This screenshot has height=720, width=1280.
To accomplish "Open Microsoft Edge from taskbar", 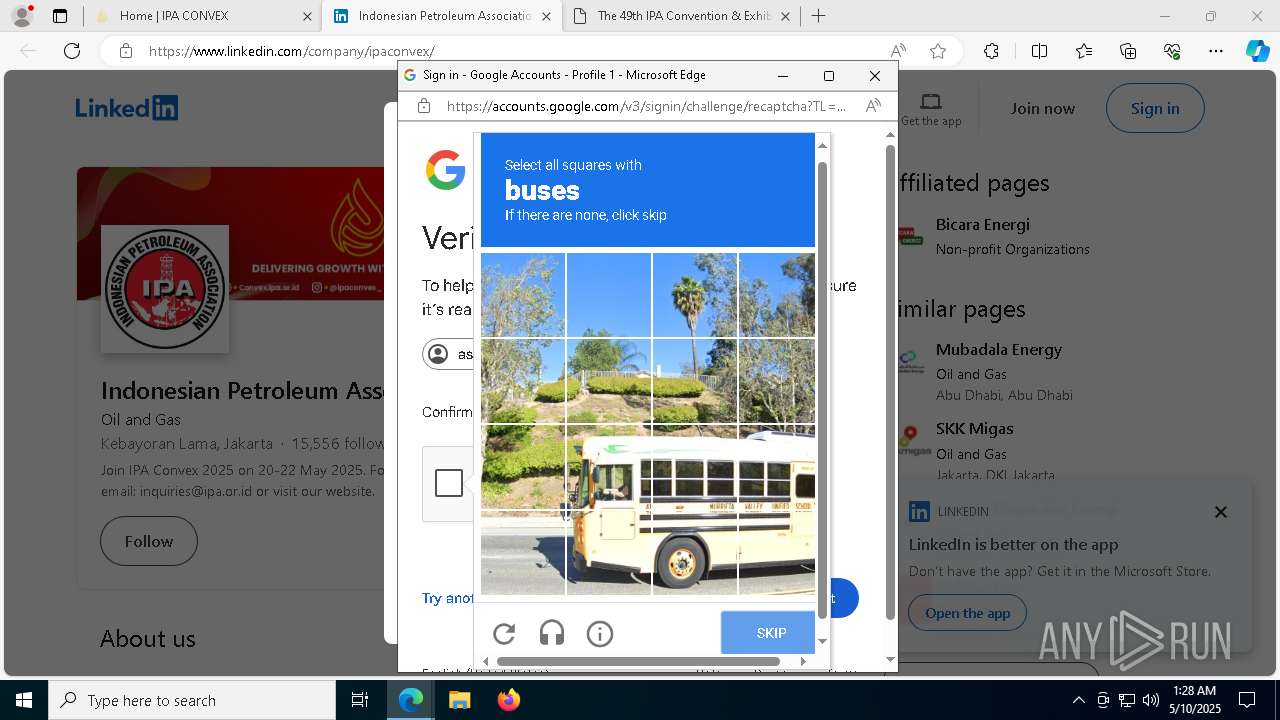I will (411, 700).
